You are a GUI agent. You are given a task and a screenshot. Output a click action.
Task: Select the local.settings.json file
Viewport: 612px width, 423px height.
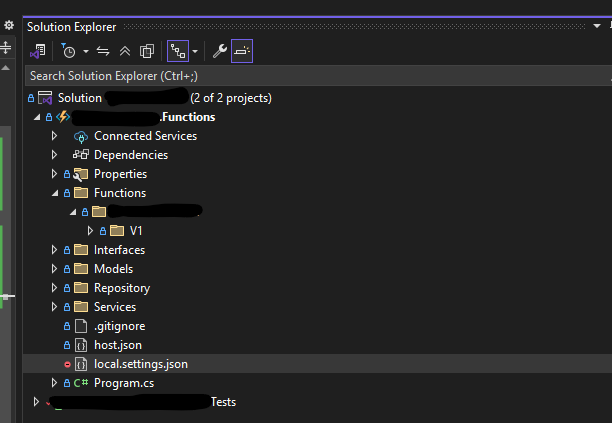pos(141,364)
